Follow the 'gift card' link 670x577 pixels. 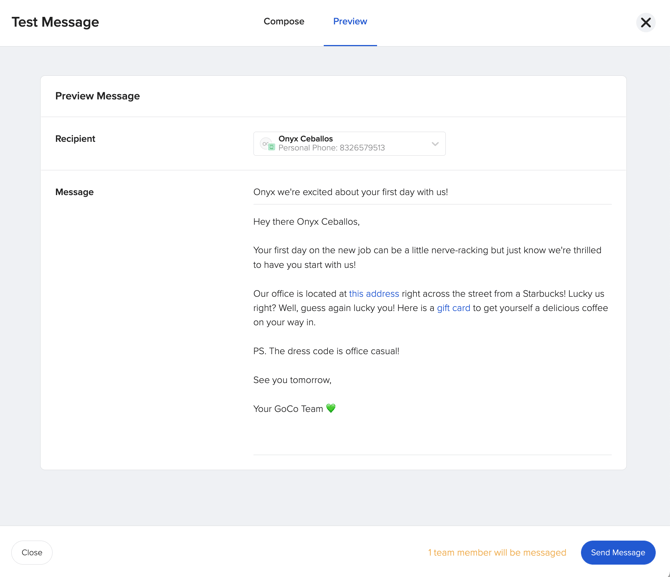pos(453,308)
